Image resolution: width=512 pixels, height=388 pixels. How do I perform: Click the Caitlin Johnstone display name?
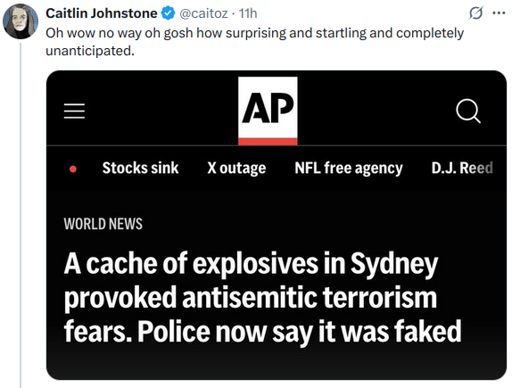tap(101, 14)
